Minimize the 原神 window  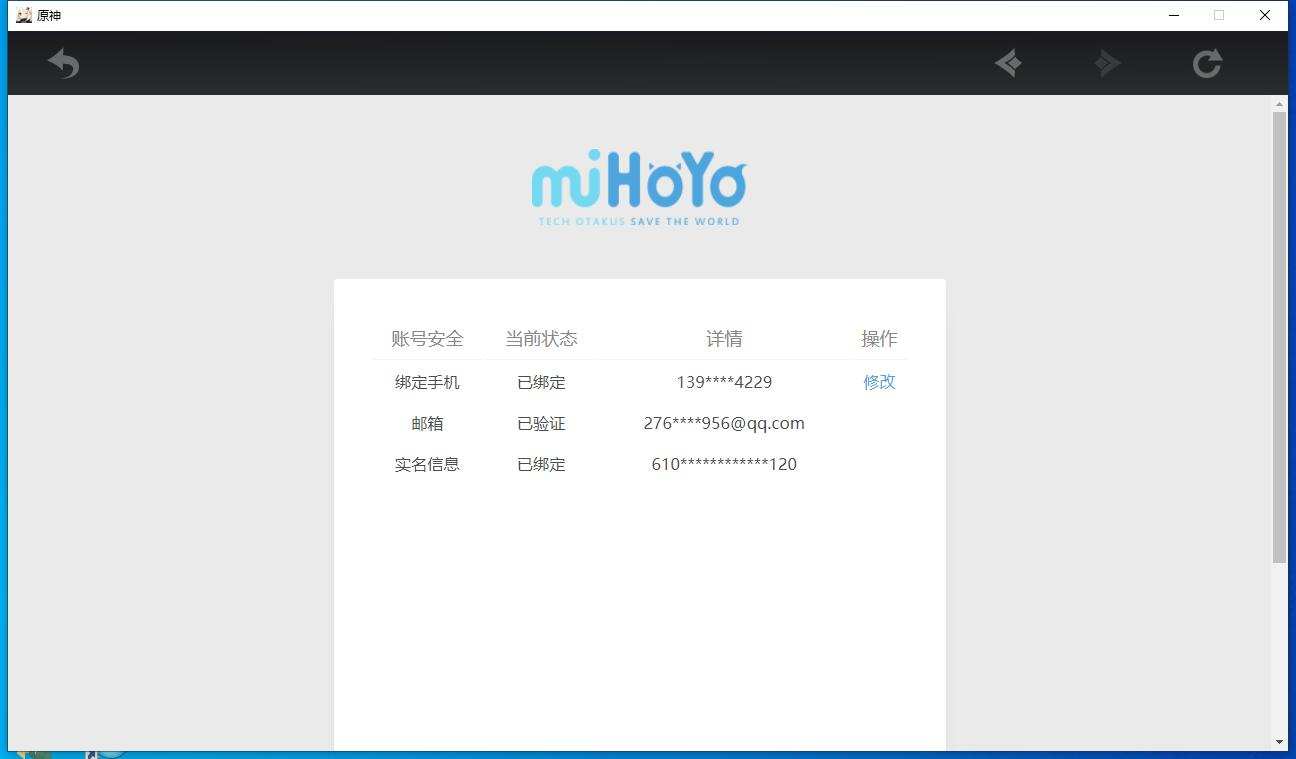1174,15
